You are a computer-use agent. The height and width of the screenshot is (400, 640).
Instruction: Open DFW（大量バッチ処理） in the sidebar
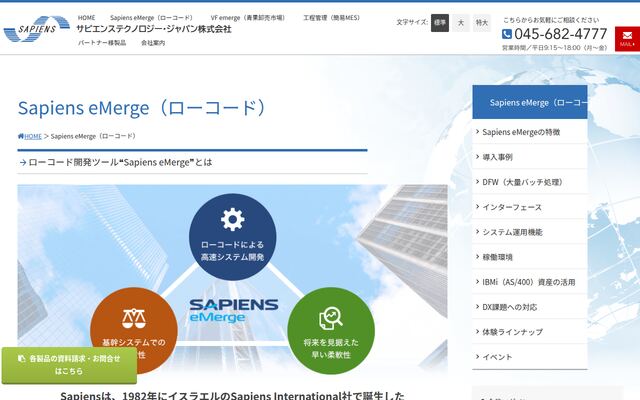(530, 182)
